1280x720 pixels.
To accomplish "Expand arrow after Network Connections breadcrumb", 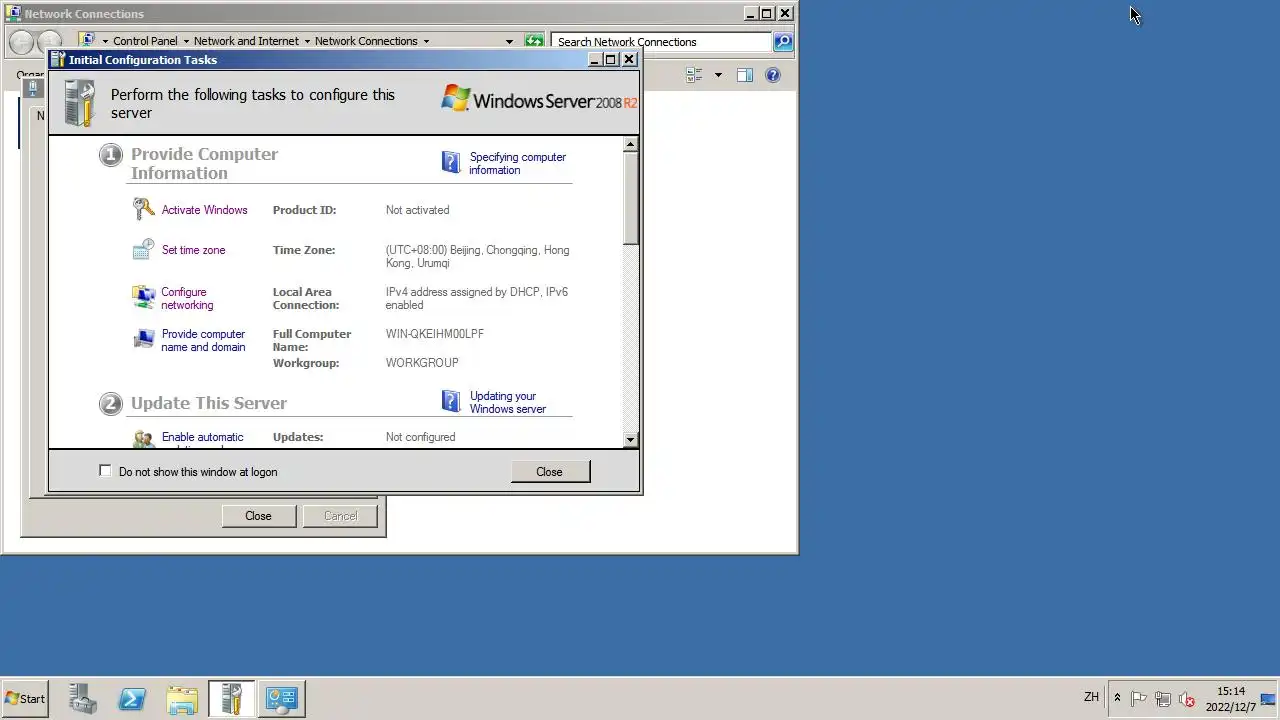I will 426,41.
